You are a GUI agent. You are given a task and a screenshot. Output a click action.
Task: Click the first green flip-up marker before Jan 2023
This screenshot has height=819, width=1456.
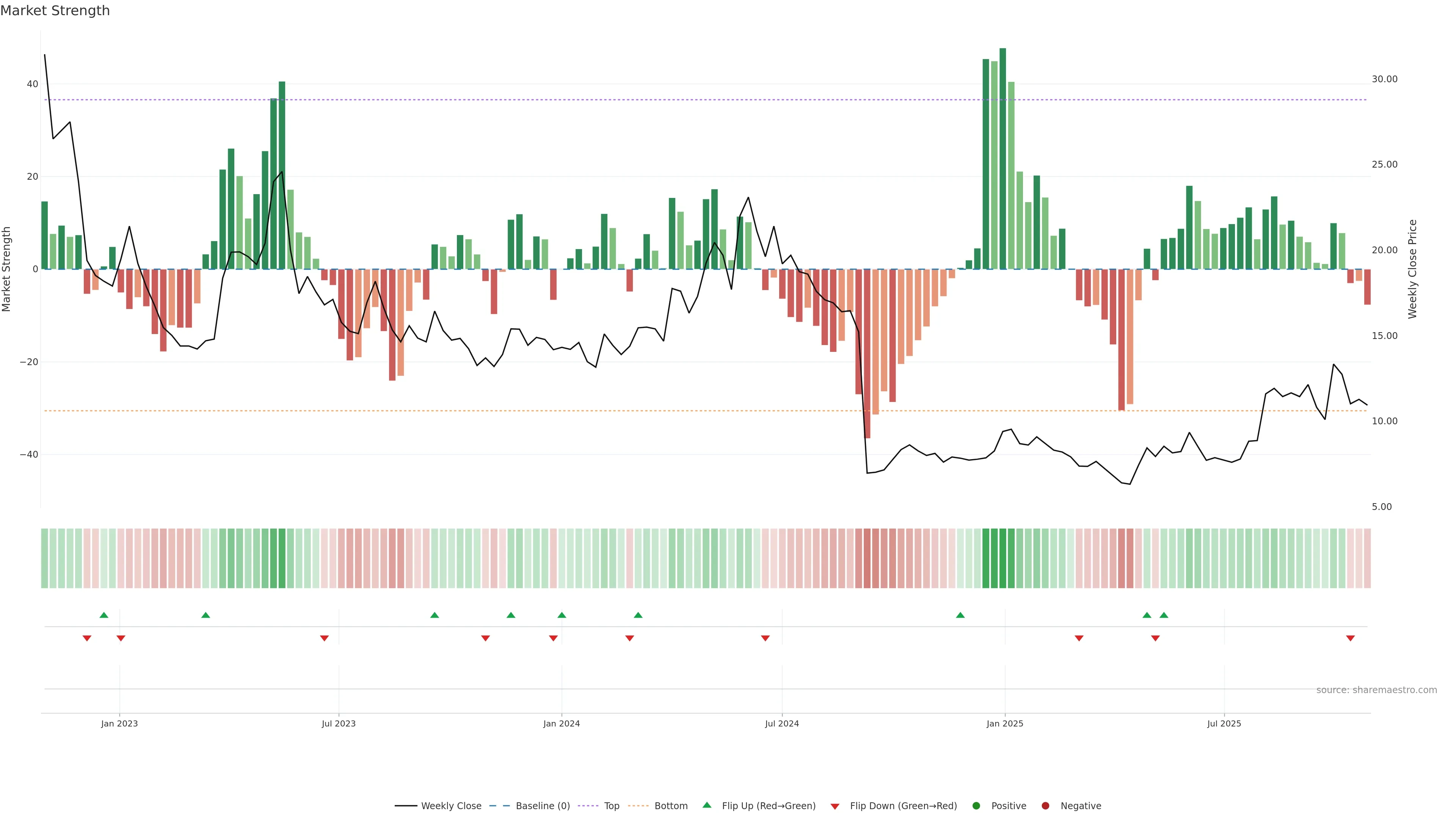click(x=104, y=615)
